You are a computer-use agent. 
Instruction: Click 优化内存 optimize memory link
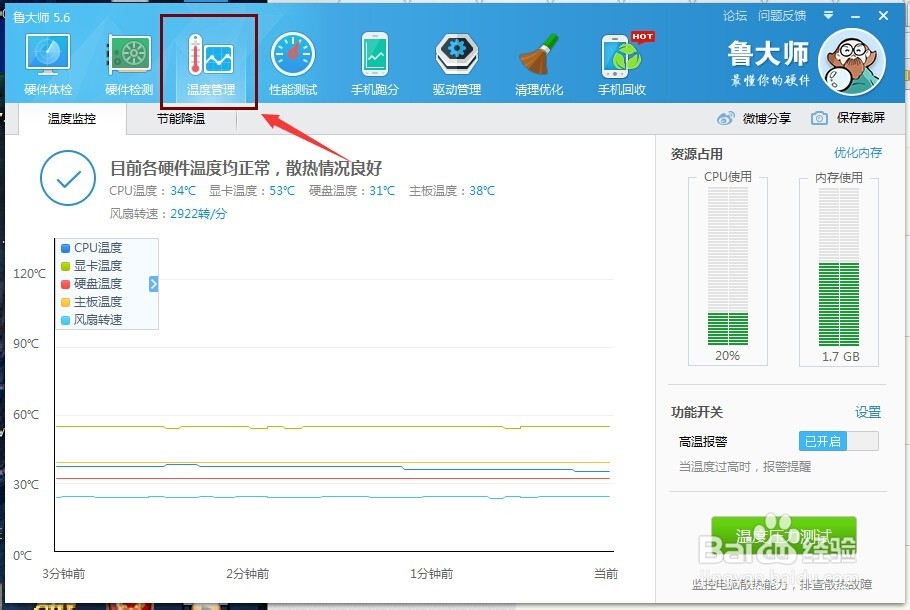(858, 153)
